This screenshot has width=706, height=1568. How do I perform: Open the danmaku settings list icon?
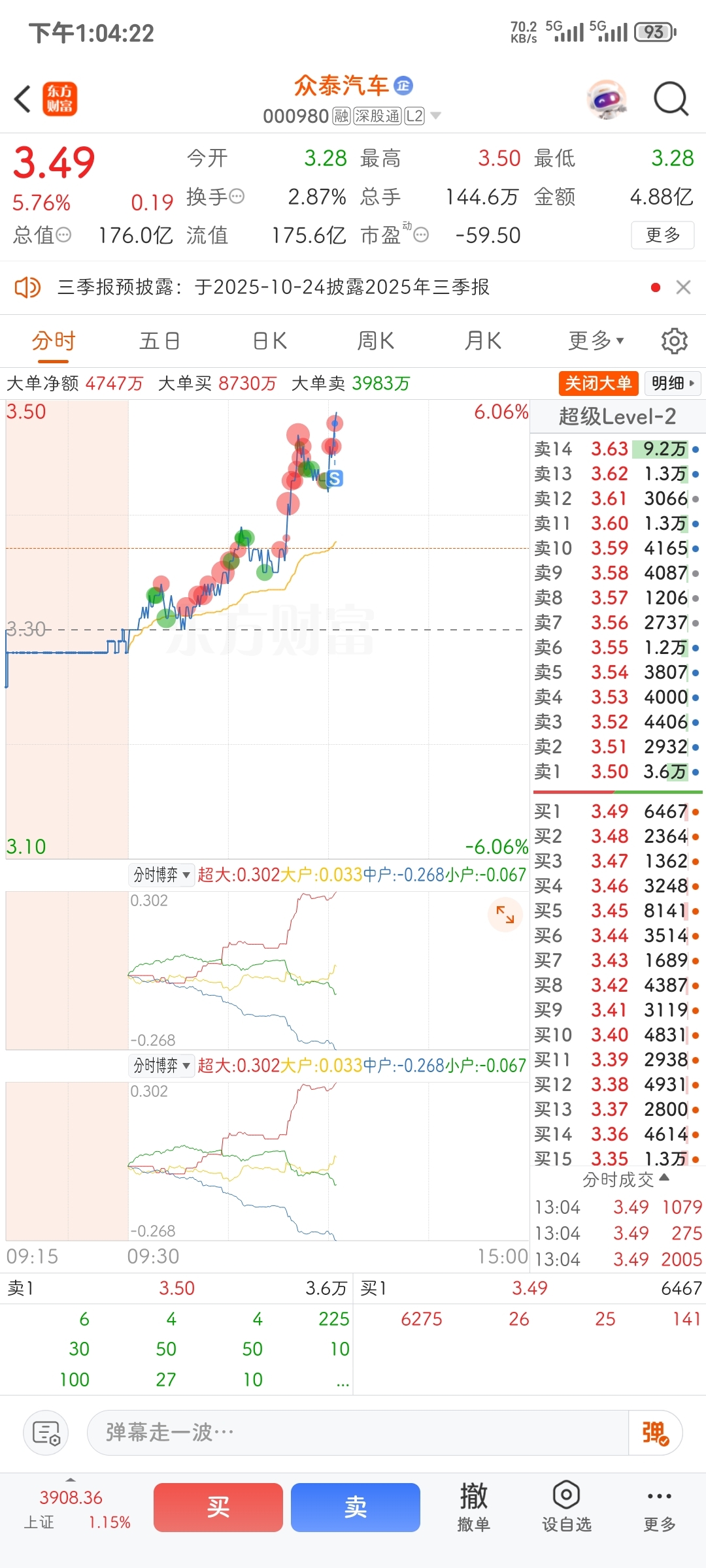[x=46, y=1433]
